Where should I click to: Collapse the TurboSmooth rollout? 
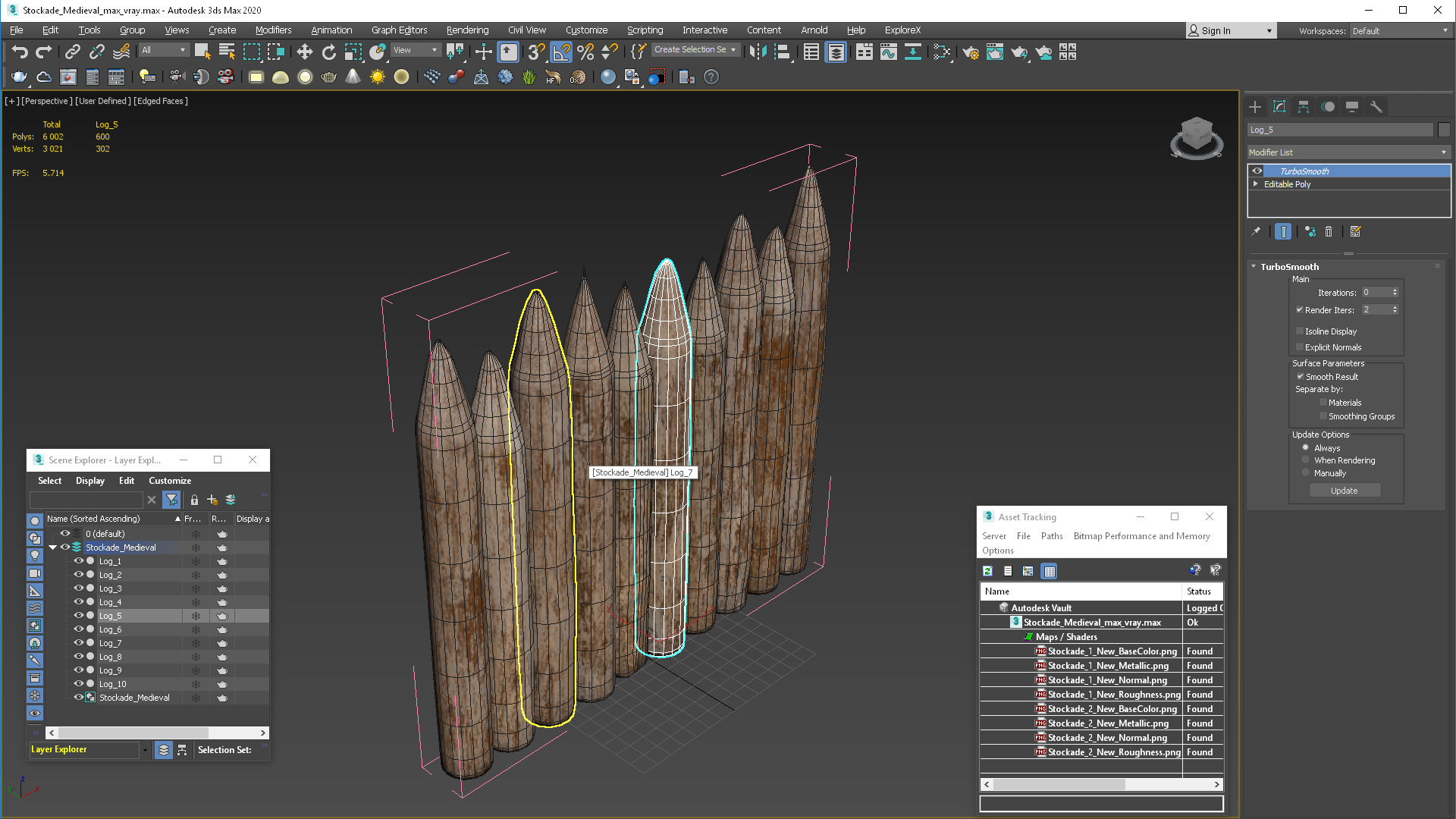1254,266
